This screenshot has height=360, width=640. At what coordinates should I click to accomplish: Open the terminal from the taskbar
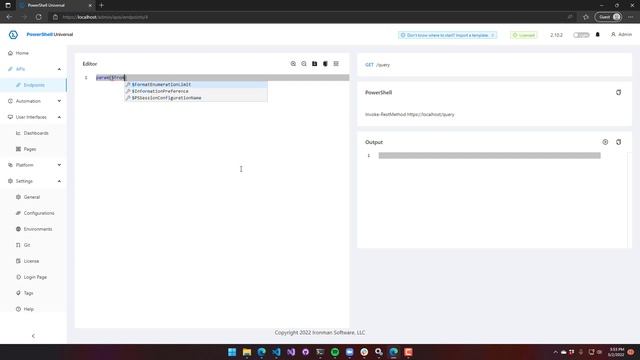[320, 352]
